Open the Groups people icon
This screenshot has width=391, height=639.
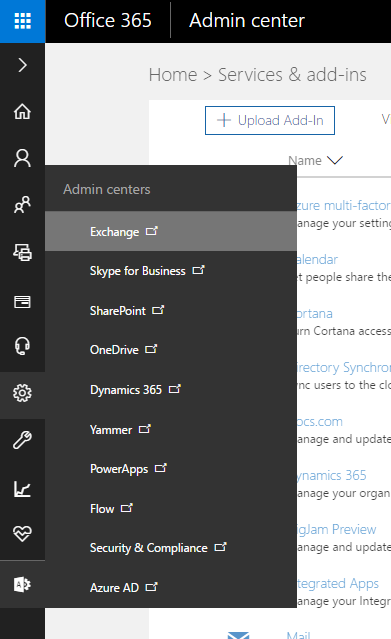[x=22, y=205]
